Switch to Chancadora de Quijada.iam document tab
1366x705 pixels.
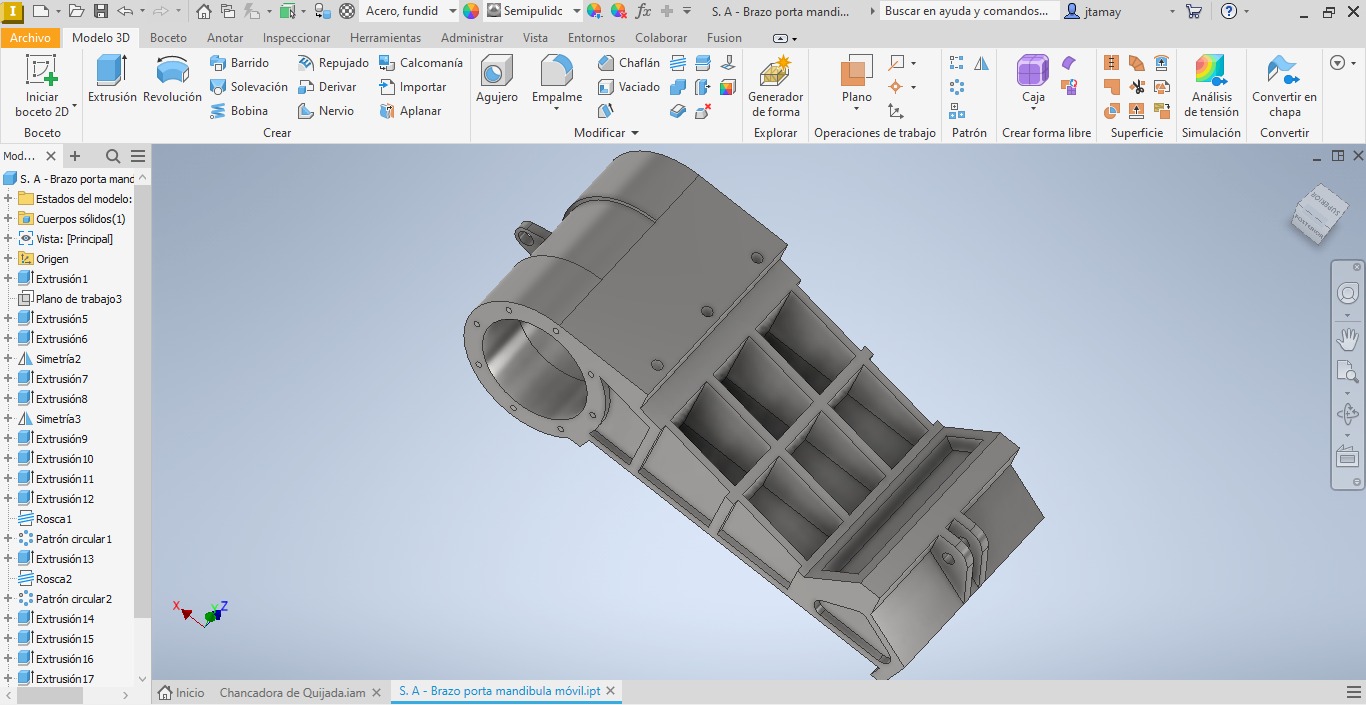292,692
